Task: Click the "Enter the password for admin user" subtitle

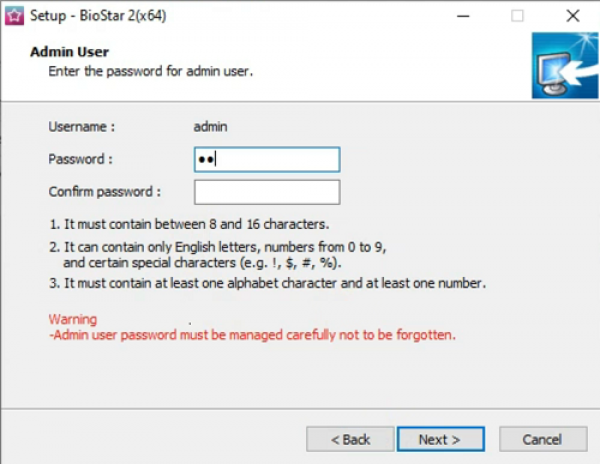Action: 151,72
